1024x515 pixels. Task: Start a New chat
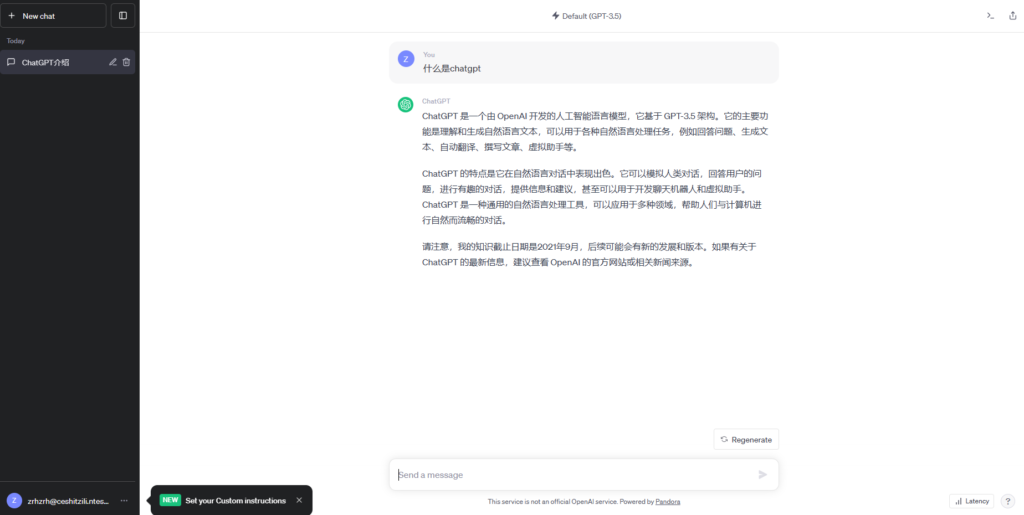[53, 16]
